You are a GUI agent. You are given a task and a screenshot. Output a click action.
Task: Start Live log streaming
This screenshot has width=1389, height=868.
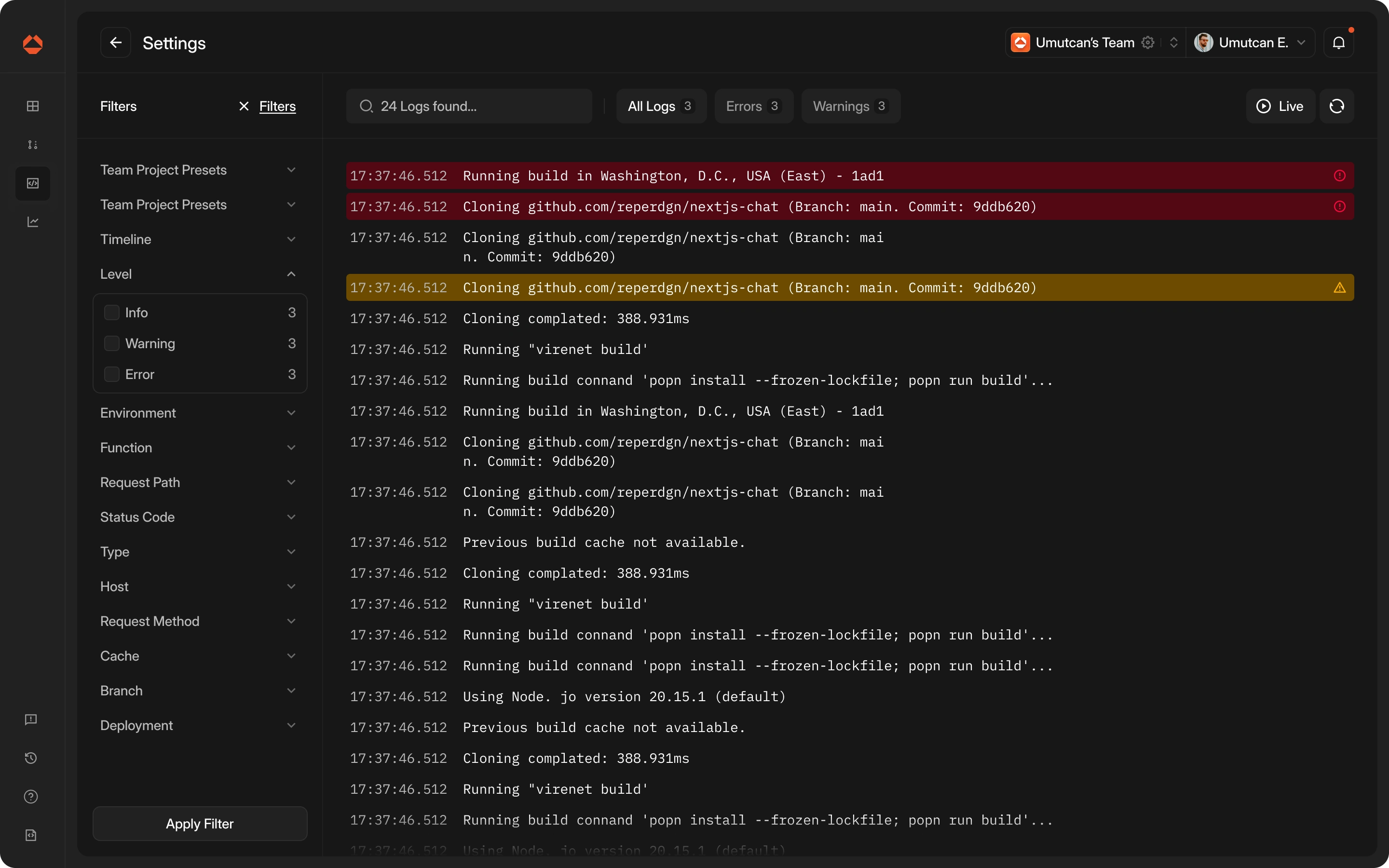[x=1280, y=106]
